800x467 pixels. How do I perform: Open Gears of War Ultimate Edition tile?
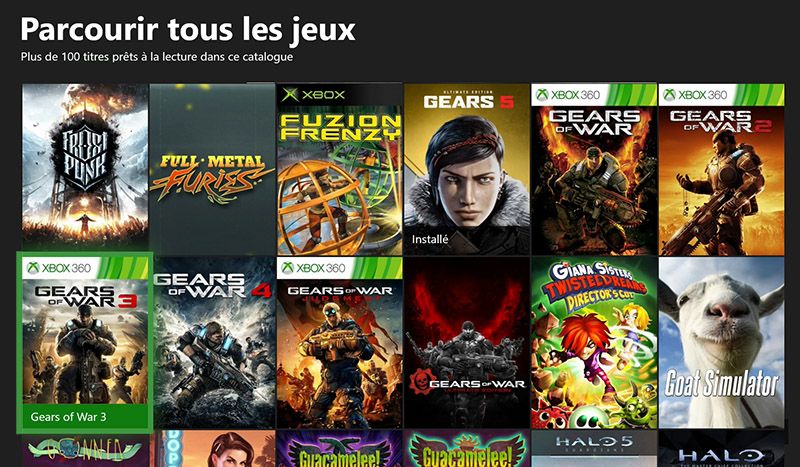[467, 342]
